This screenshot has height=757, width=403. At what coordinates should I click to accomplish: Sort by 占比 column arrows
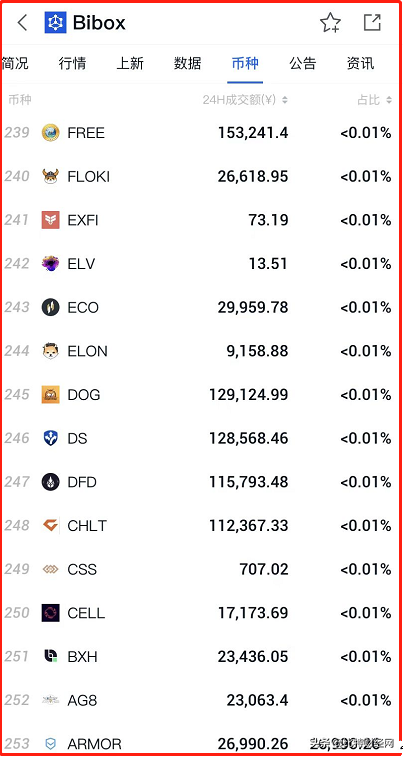(x=389, y=100)
